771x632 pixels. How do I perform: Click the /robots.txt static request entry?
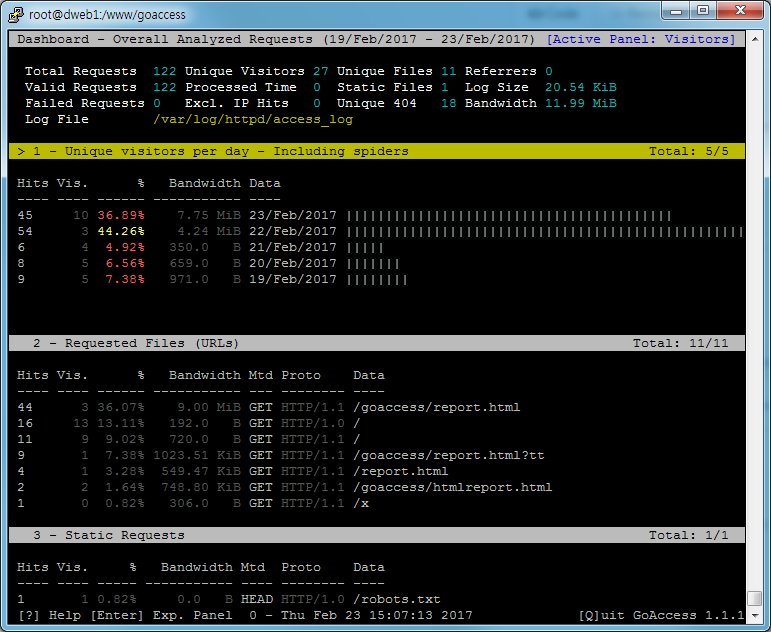click(397, 599)
